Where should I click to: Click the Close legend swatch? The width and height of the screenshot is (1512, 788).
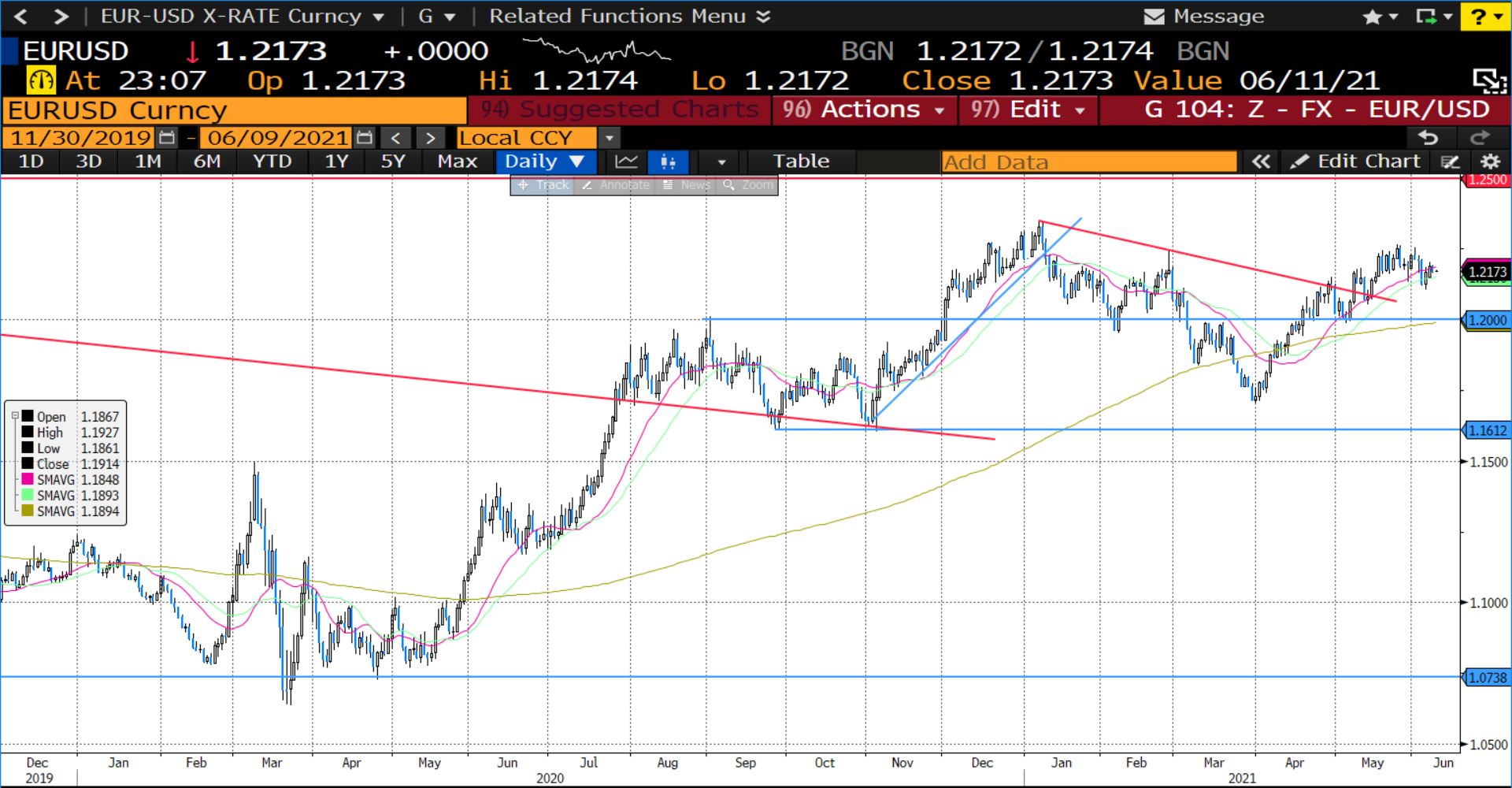[28, 463]
